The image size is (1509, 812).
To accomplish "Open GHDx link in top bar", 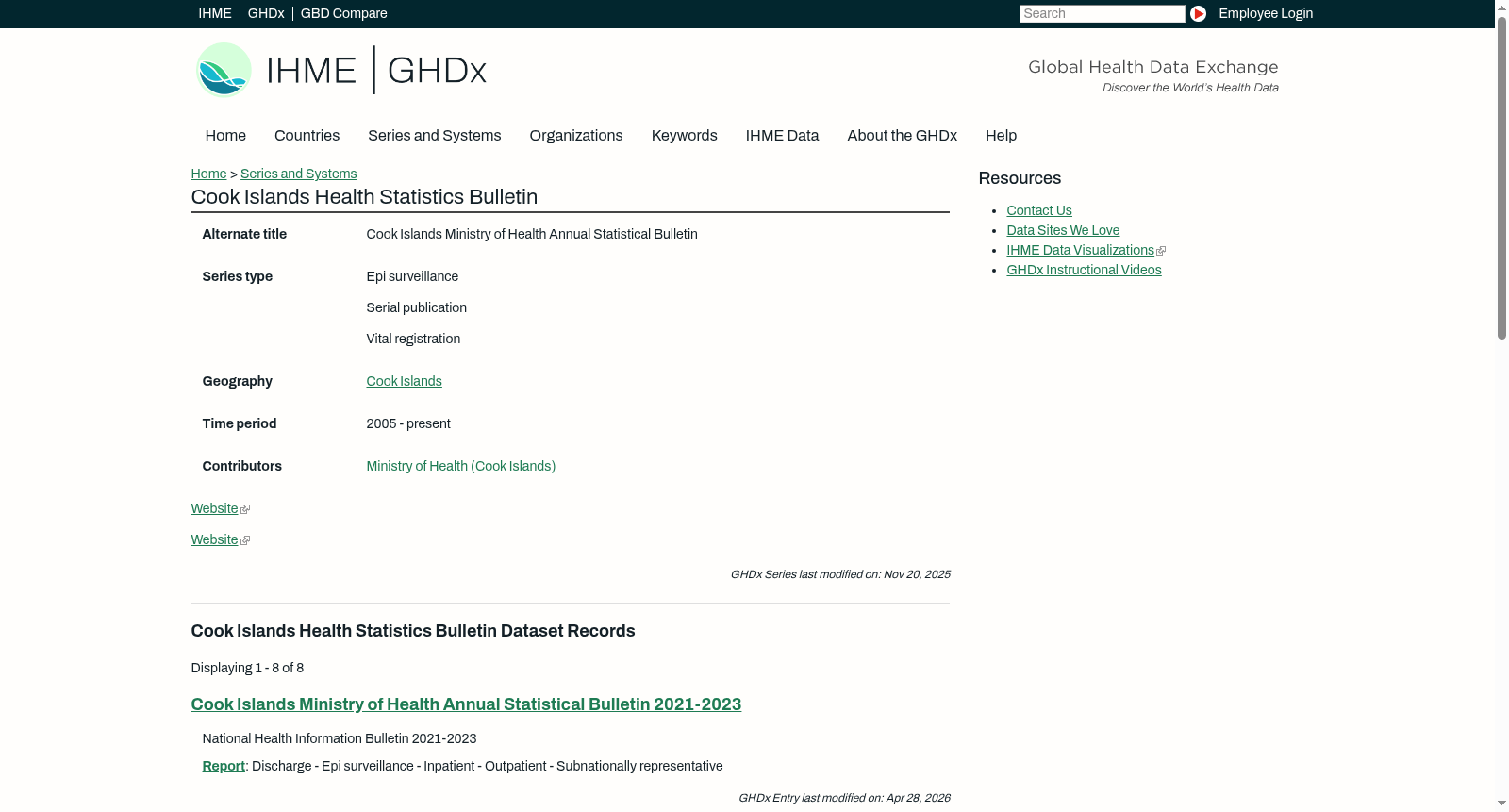I will click(266, 13).
